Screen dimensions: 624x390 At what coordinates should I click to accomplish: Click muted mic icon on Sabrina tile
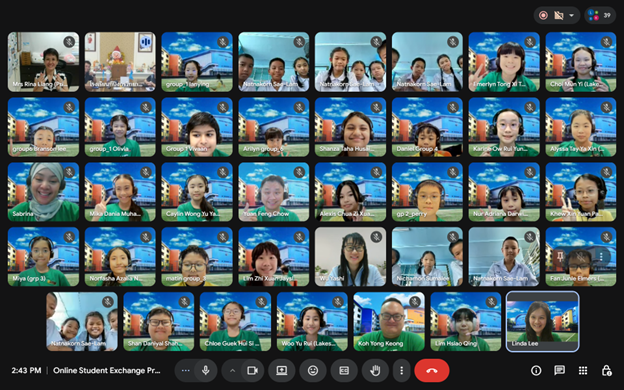[69, 172]
